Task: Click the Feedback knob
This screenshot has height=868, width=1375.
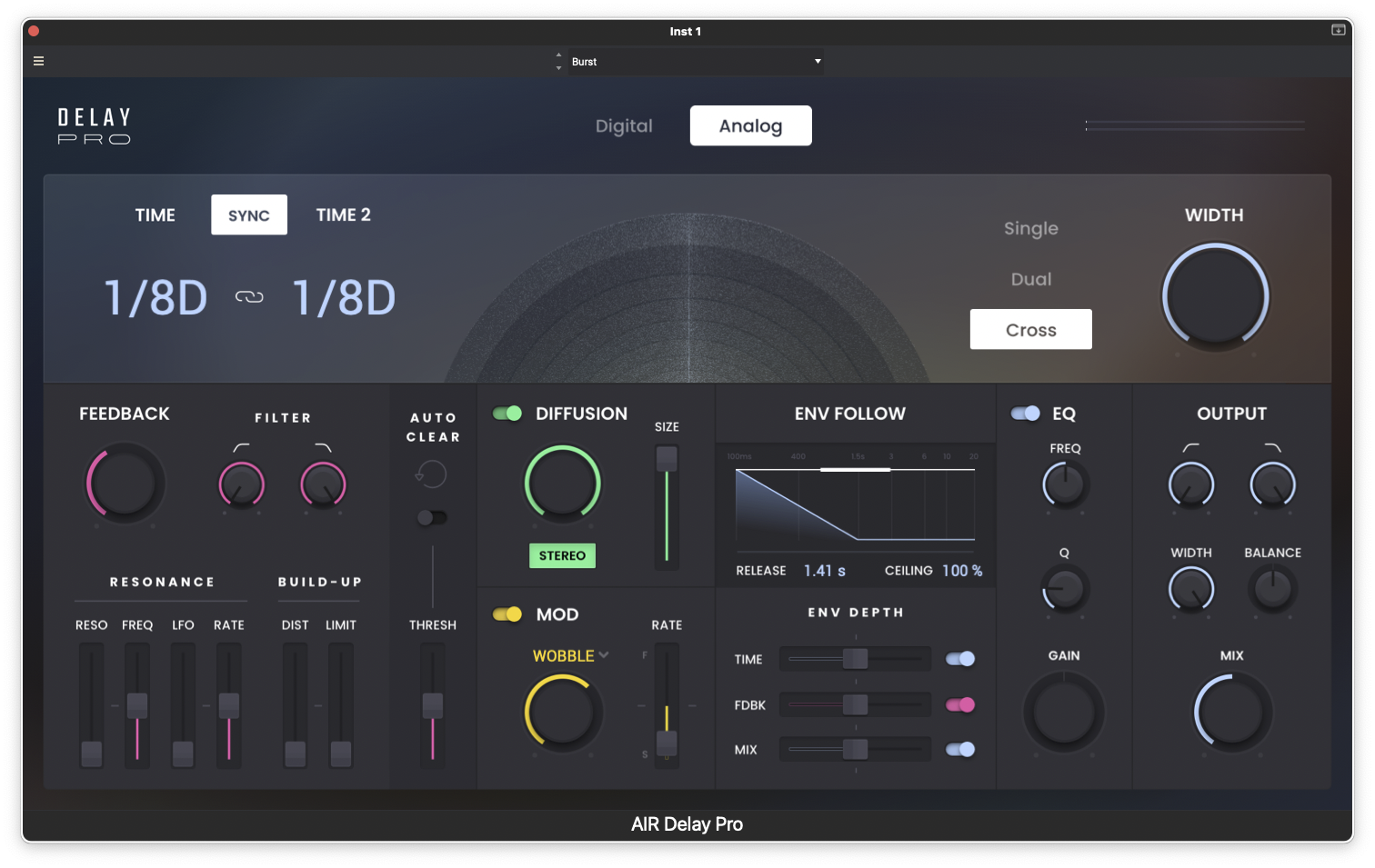Action: click(125, 483)
